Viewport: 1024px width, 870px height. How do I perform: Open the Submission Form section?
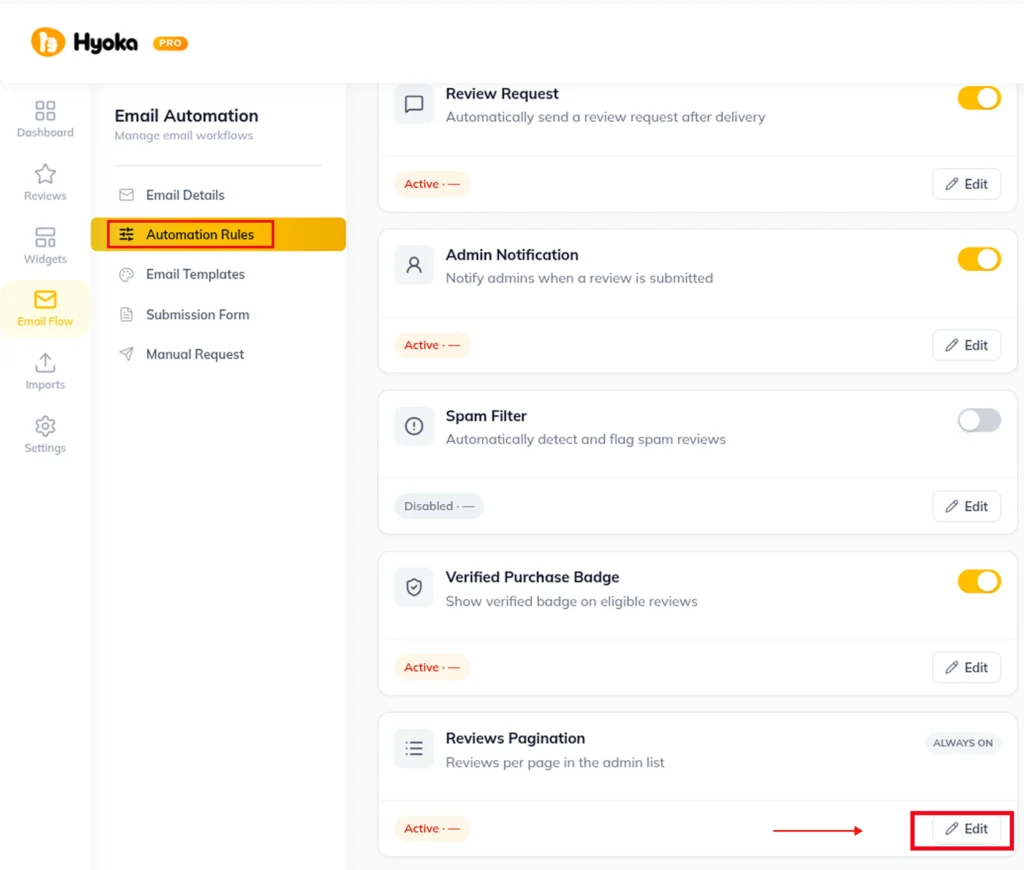coord(218,314)
